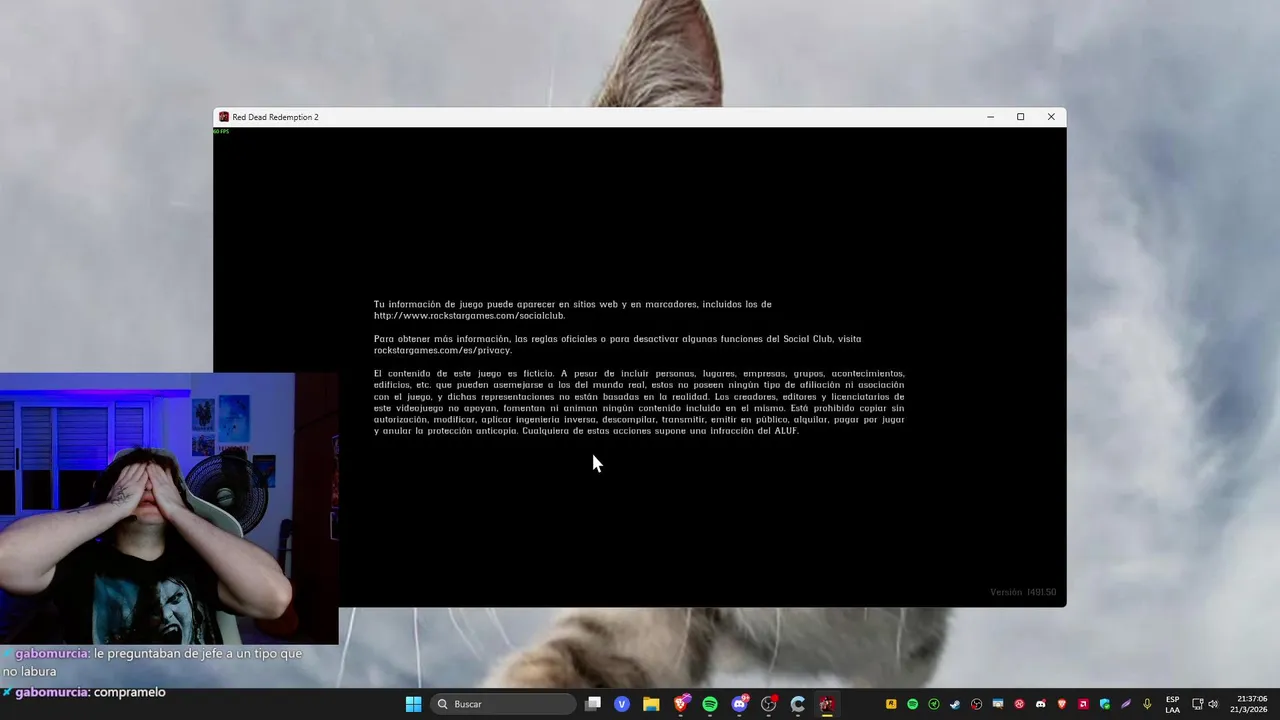Open the volume speaker tray icon
Viewport: 1280px width, 720px height.
(1213, 704)
